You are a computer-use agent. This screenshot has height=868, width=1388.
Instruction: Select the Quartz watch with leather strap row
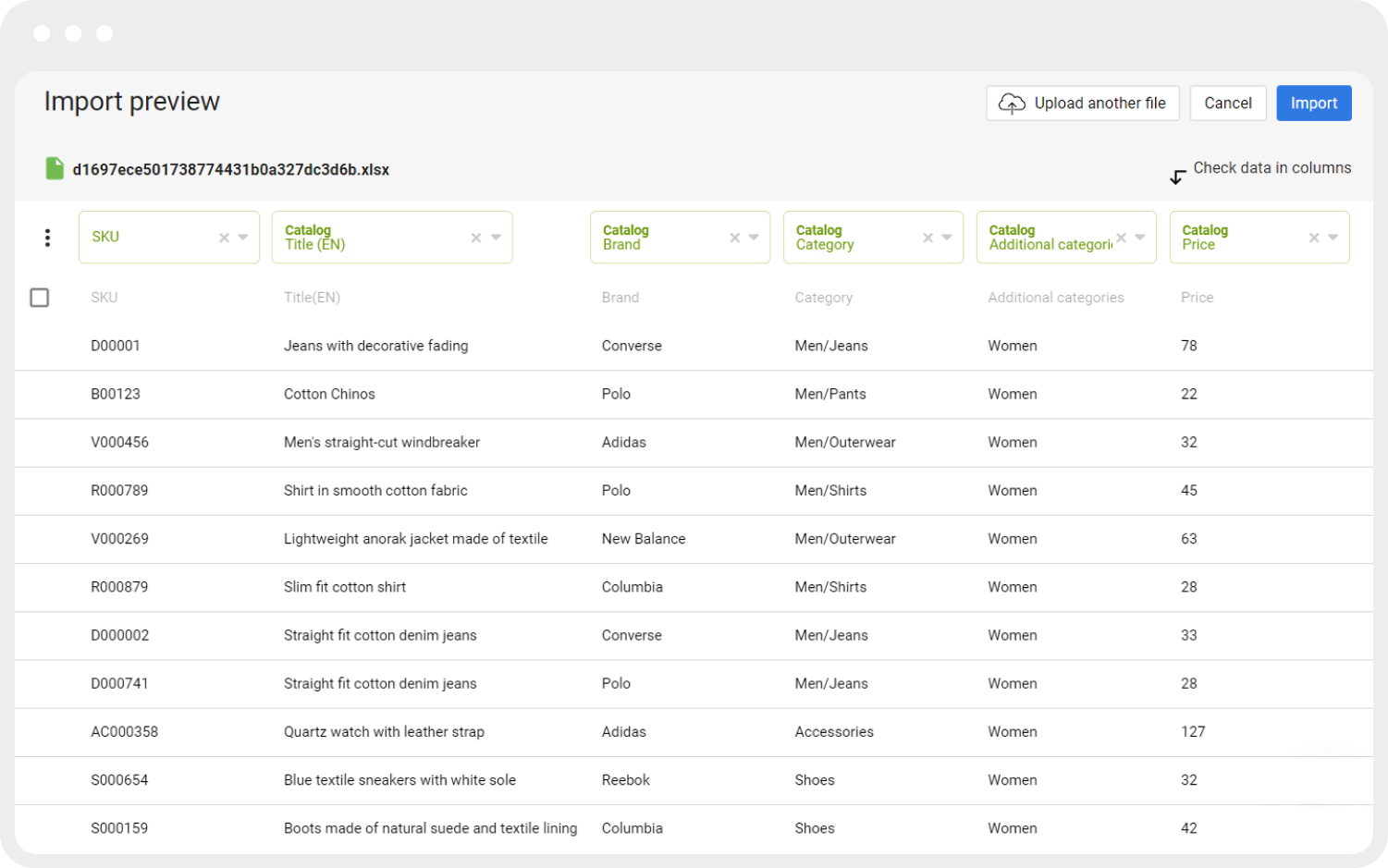(694, 732)
